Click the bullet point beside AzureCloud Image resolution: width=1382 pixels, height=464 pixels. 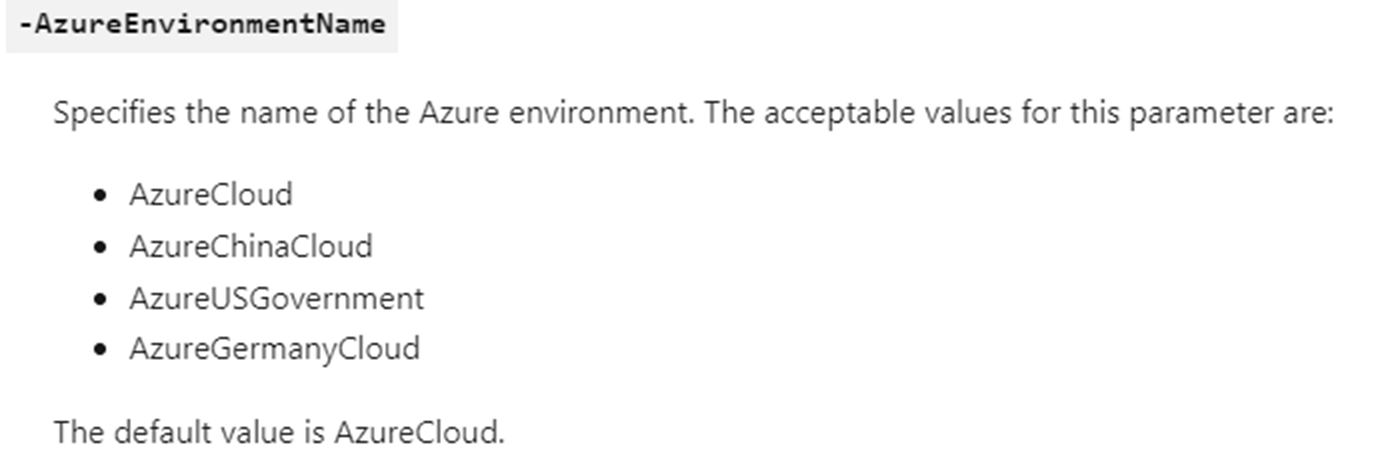(x=99, y=195)
